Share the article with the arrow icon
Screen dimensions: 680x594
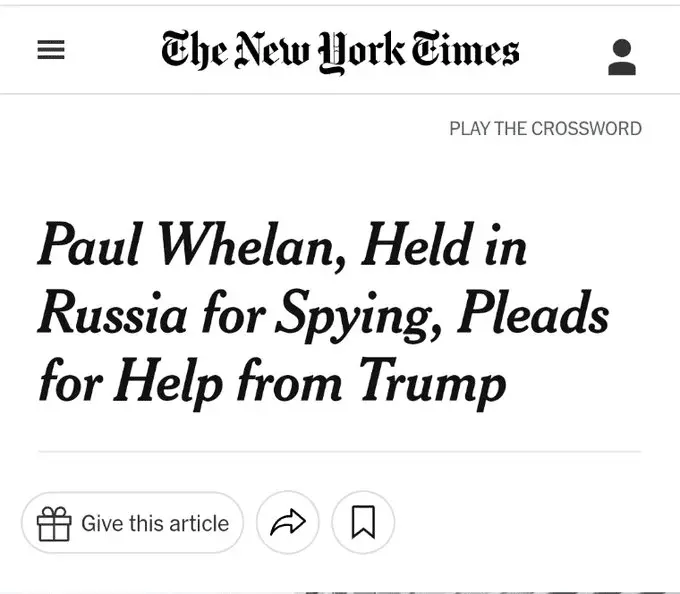point(288,522)
